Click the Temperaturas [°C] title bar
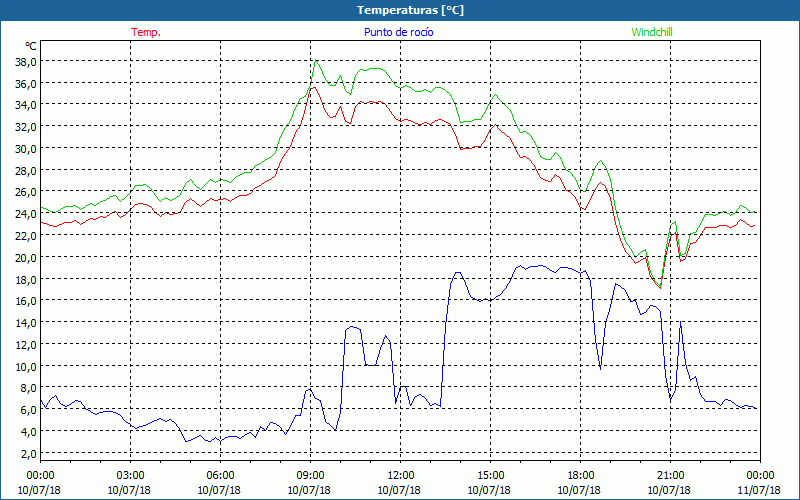This screenshot has width=800, height=500. pyautogui.click(x=400, y=10)
